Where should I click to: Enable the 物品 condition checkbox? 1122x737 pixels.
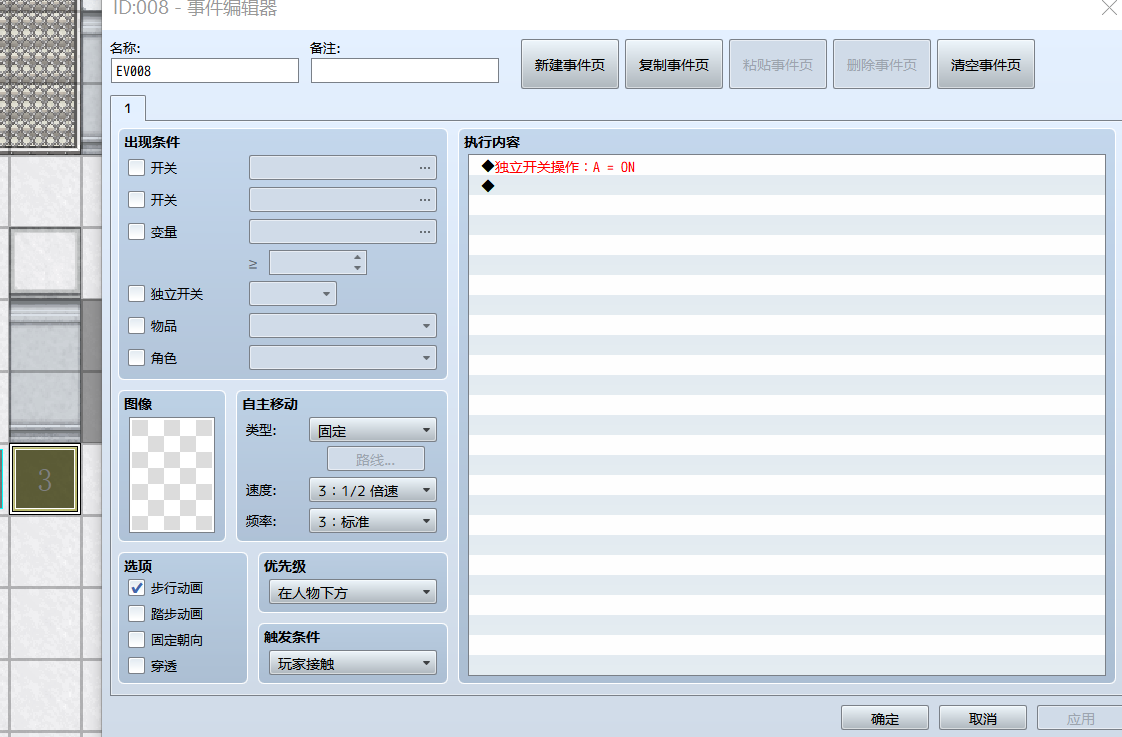pyautogui.click(x=136, y=326)
